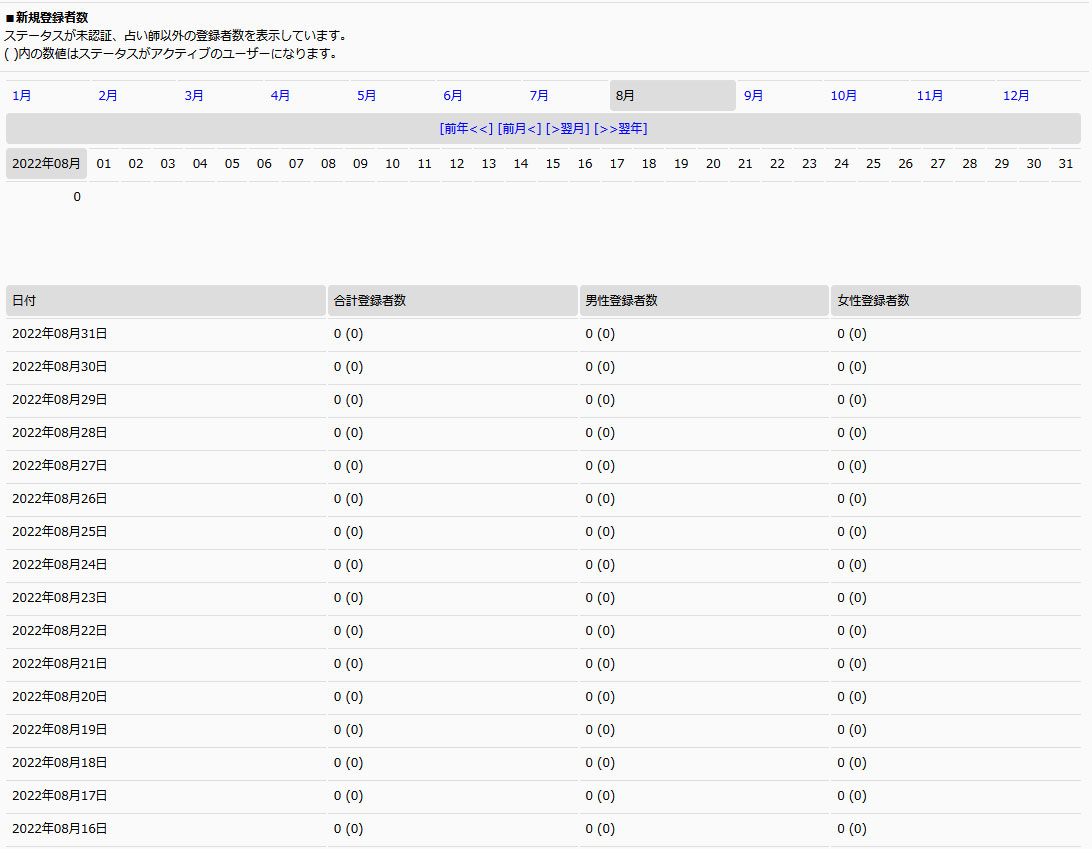Navigate to previous month via 前月< link
This screenshot has width=1092, height=849.
click(x=519, y=129)
